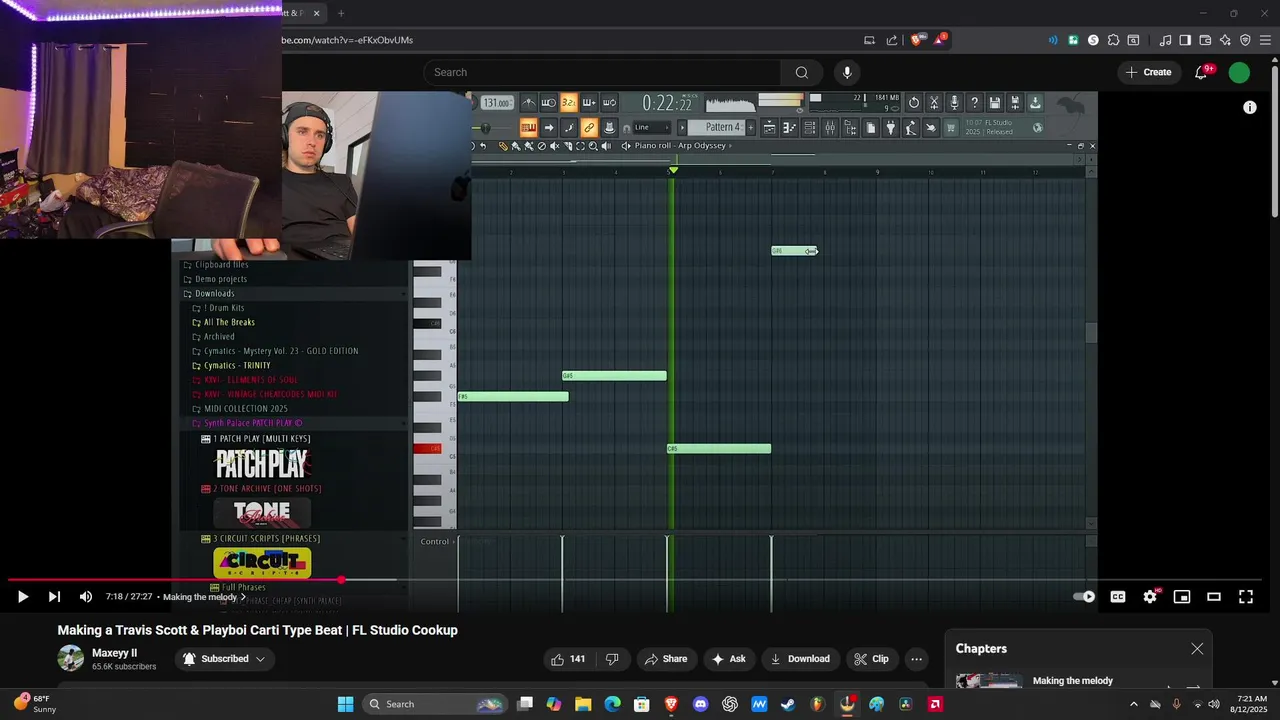The width and height of the screenshot is (1280, 720).
Task: Open YouTube notifications bell
Action: [1202, 72]
